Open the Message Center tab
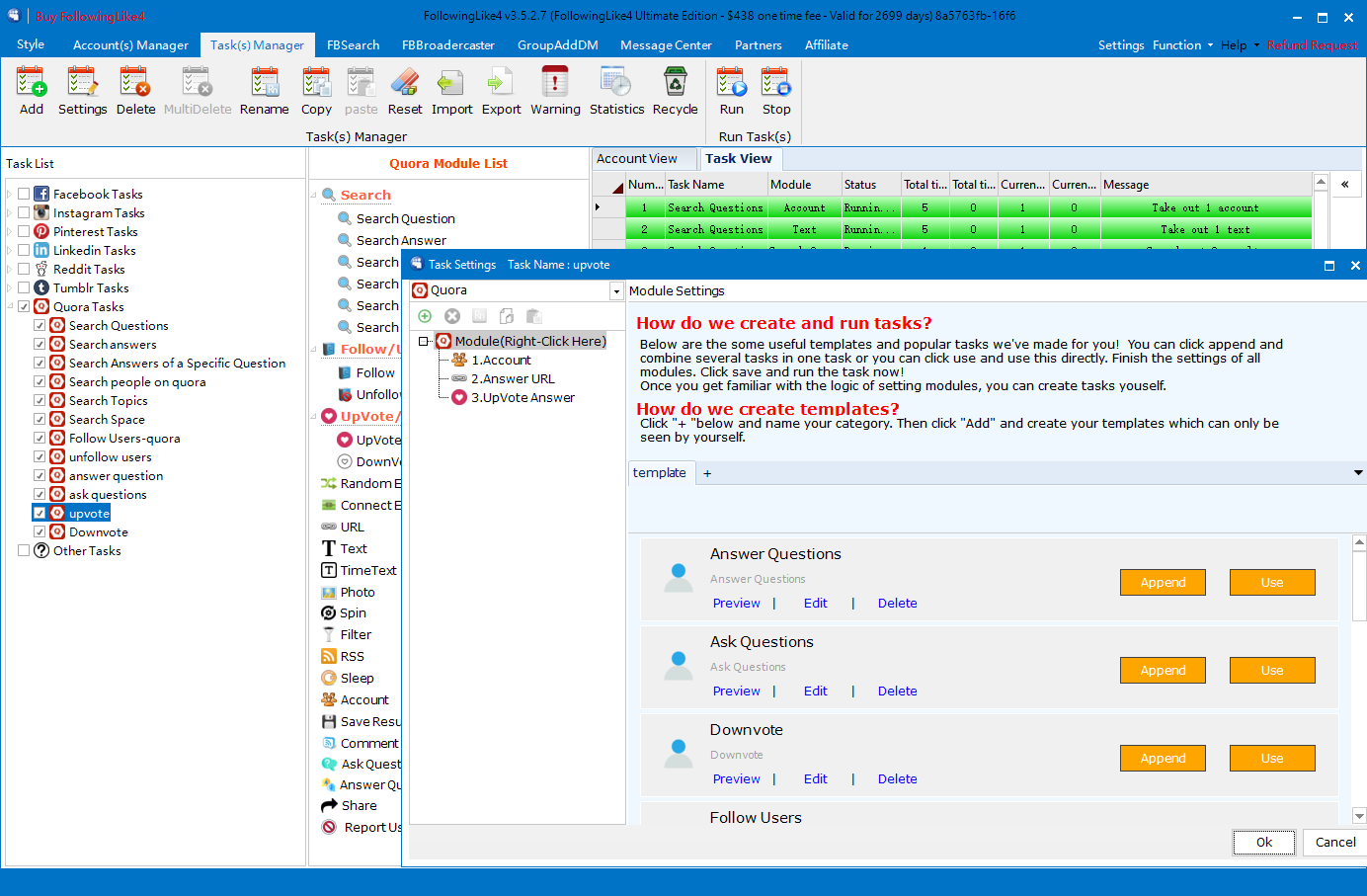The image size is (1367, 896). pos(666,45)
